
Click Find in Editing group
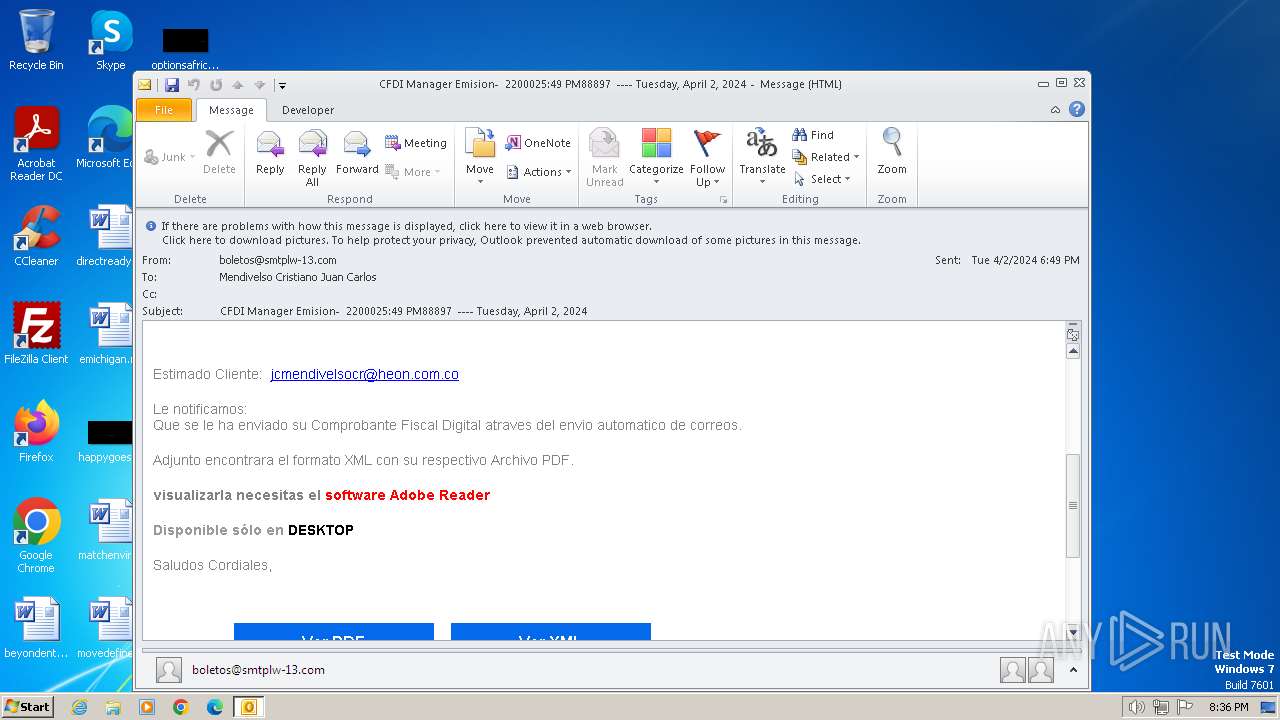813,135
